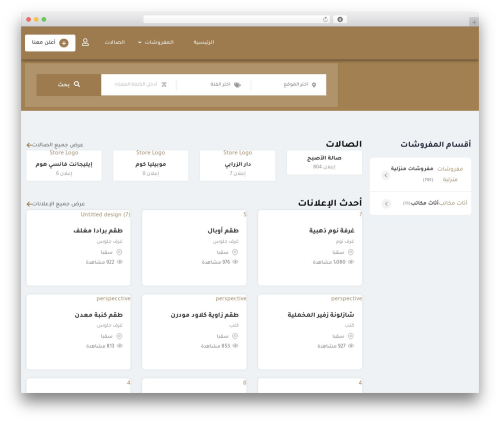Expand مفروشات منزلية category chevron
Screen dimensions: 500x423
pos(386,175)
